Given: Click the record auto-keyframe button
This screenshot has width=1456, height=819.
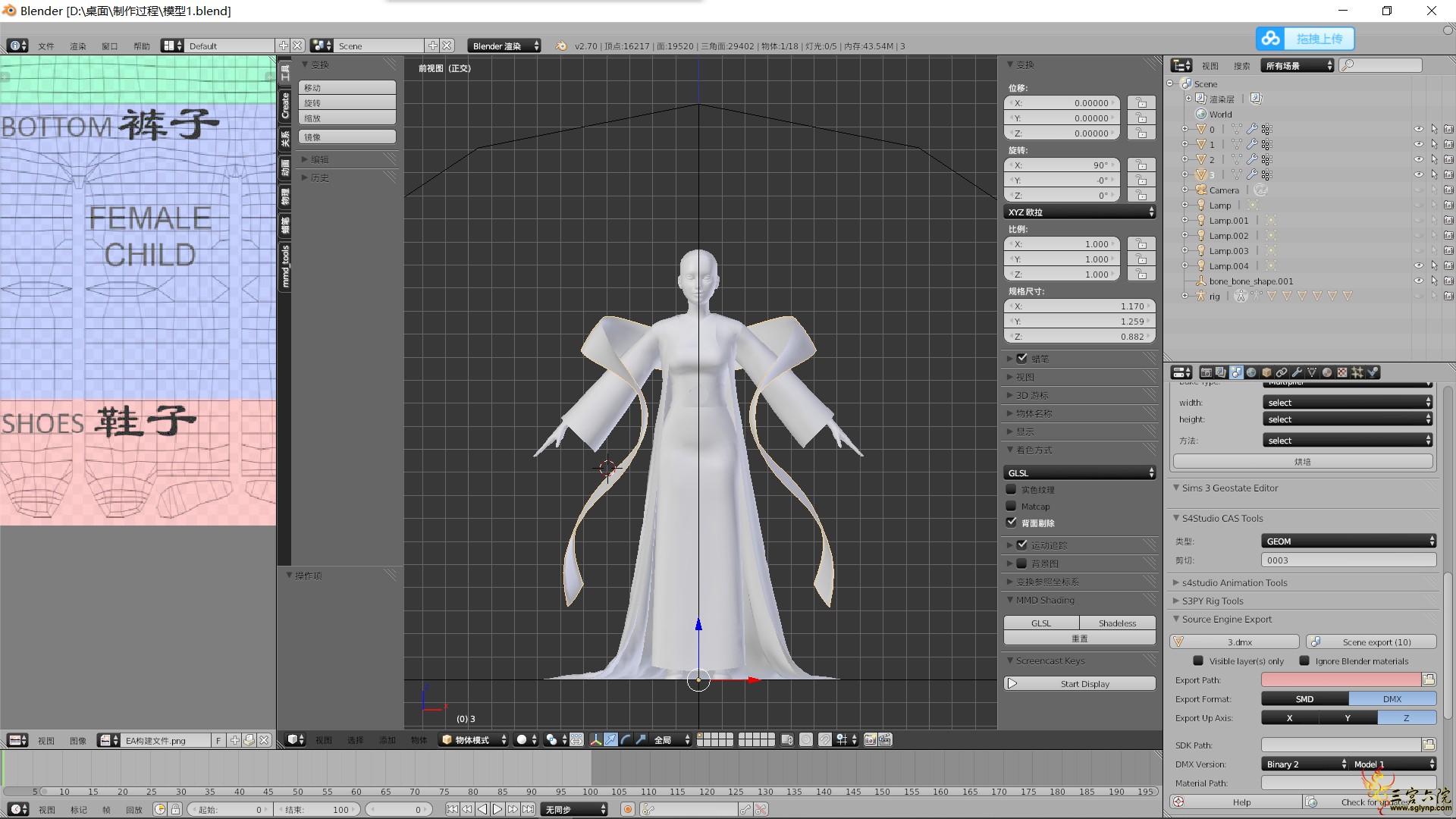Looking at the screenshot, I should (x=628, y=809).
